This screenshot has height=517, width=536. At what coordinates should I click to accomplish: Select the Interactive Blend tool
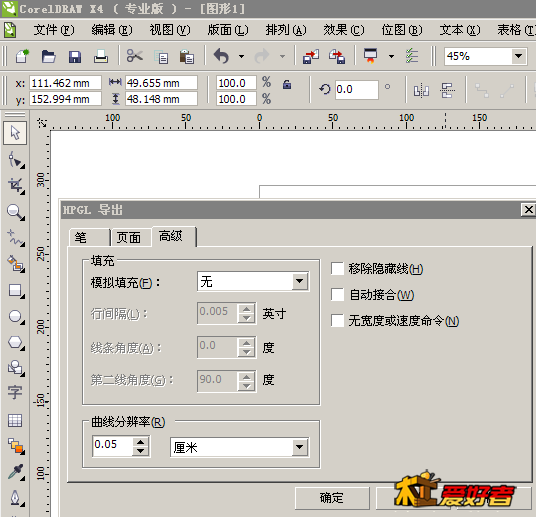[15, 446]
